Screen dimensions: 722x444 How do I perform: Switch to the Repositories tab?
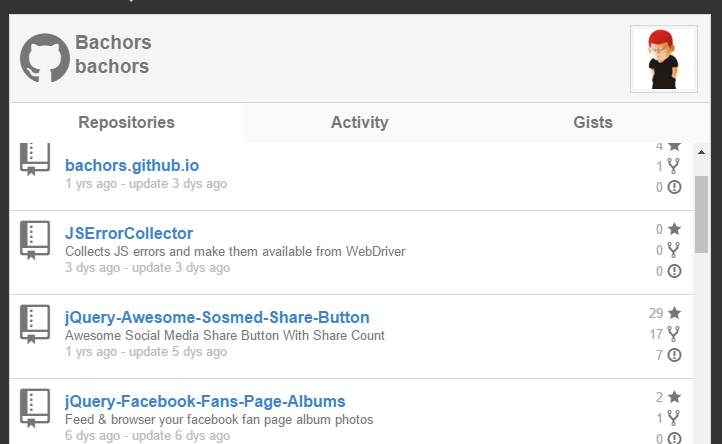pyautogui.click(x=126, y=123)
